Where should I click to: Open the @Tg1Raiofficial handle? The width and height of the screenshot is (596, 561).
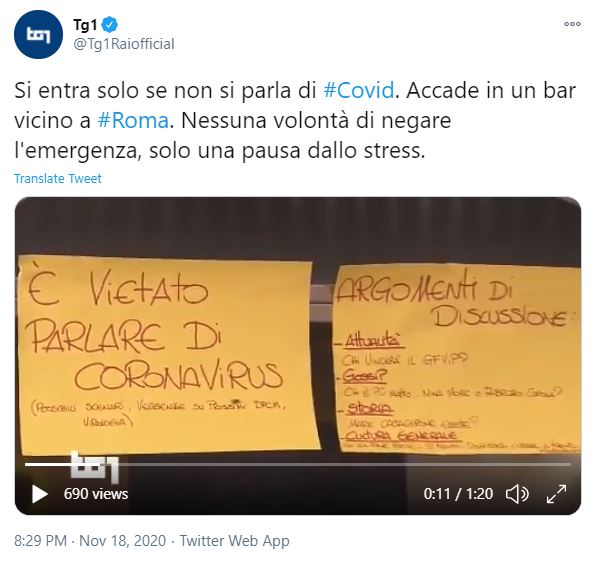[124, 44]
